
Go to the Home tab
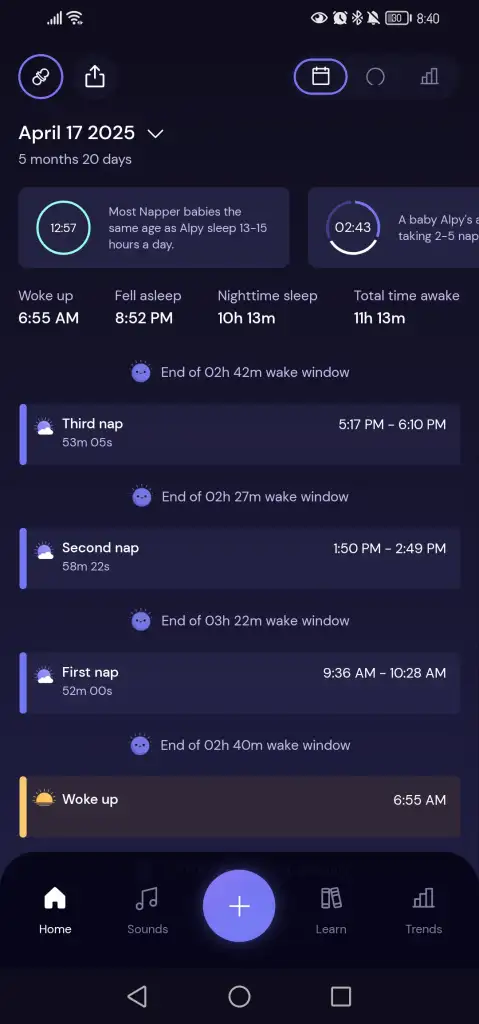tap(55, 910)
